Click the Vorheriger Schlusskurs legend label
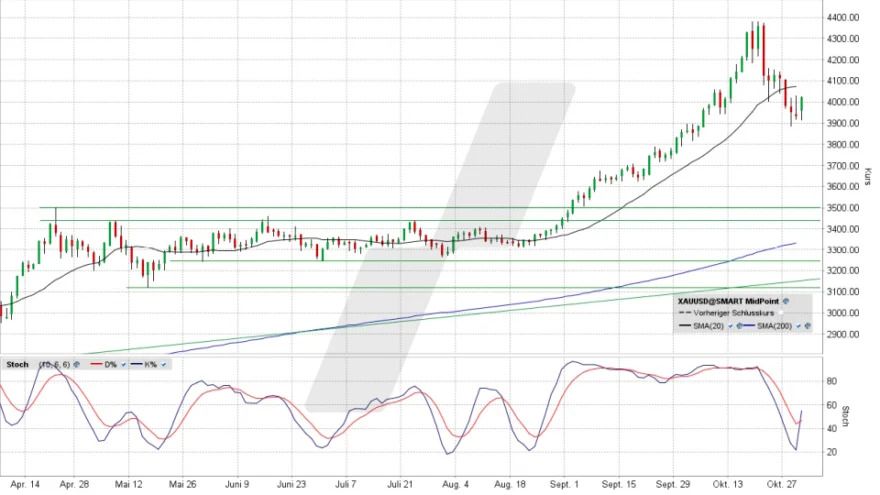Screen dimensions: 880x495 tap(733, 313)
